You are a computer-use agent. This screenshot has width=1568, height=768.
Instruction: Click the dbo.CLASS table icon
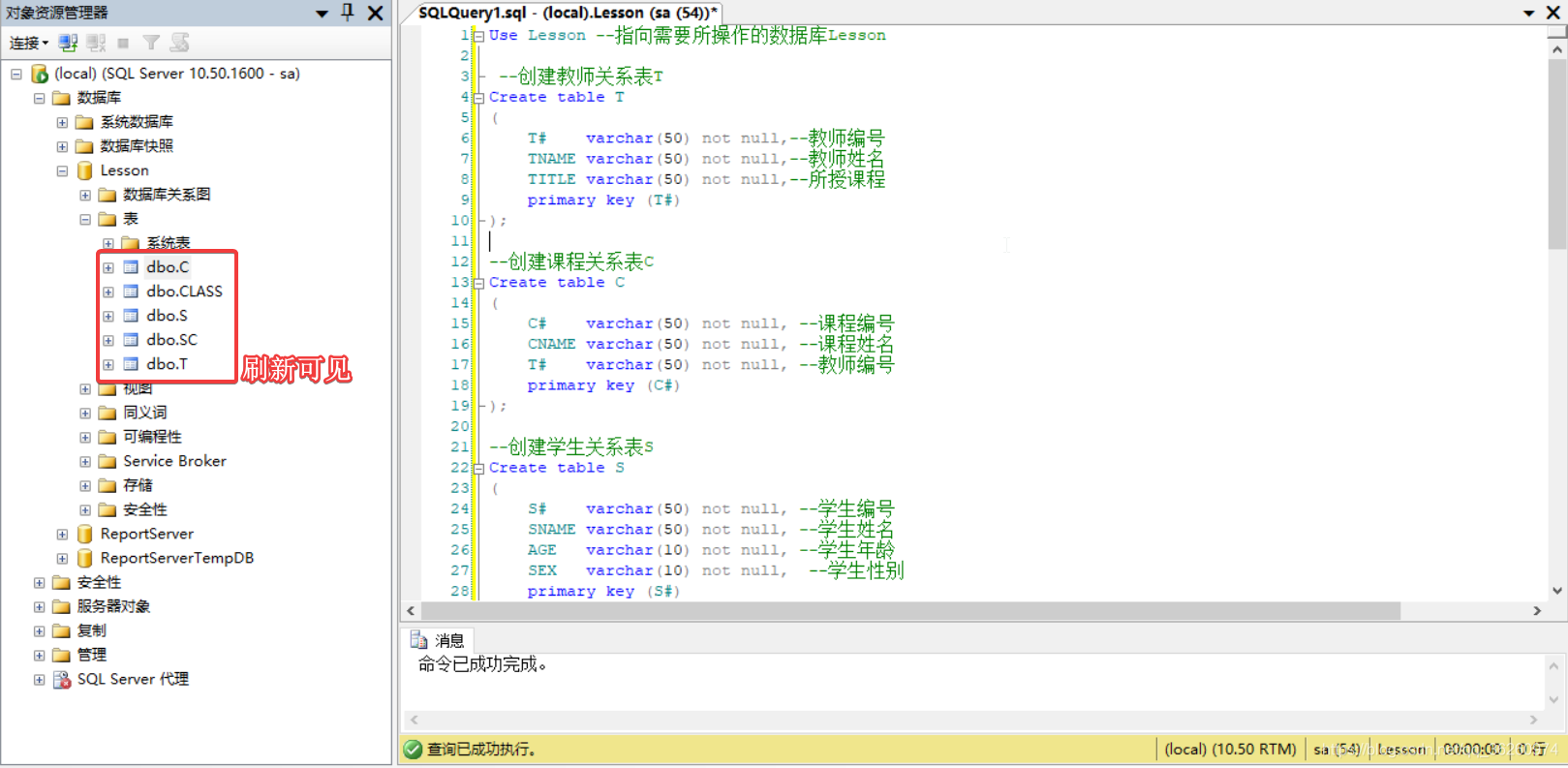[131, 292]
